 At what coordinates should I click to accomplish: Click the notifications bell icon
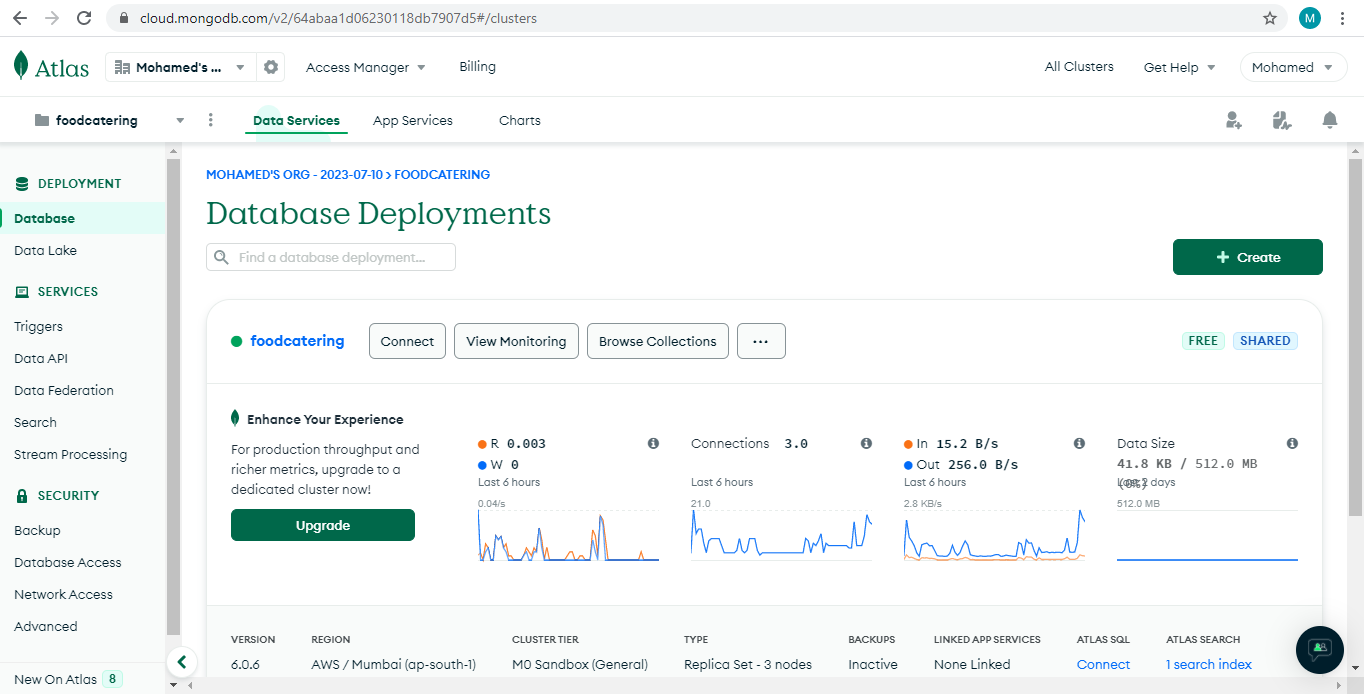tap(1329, 120)
